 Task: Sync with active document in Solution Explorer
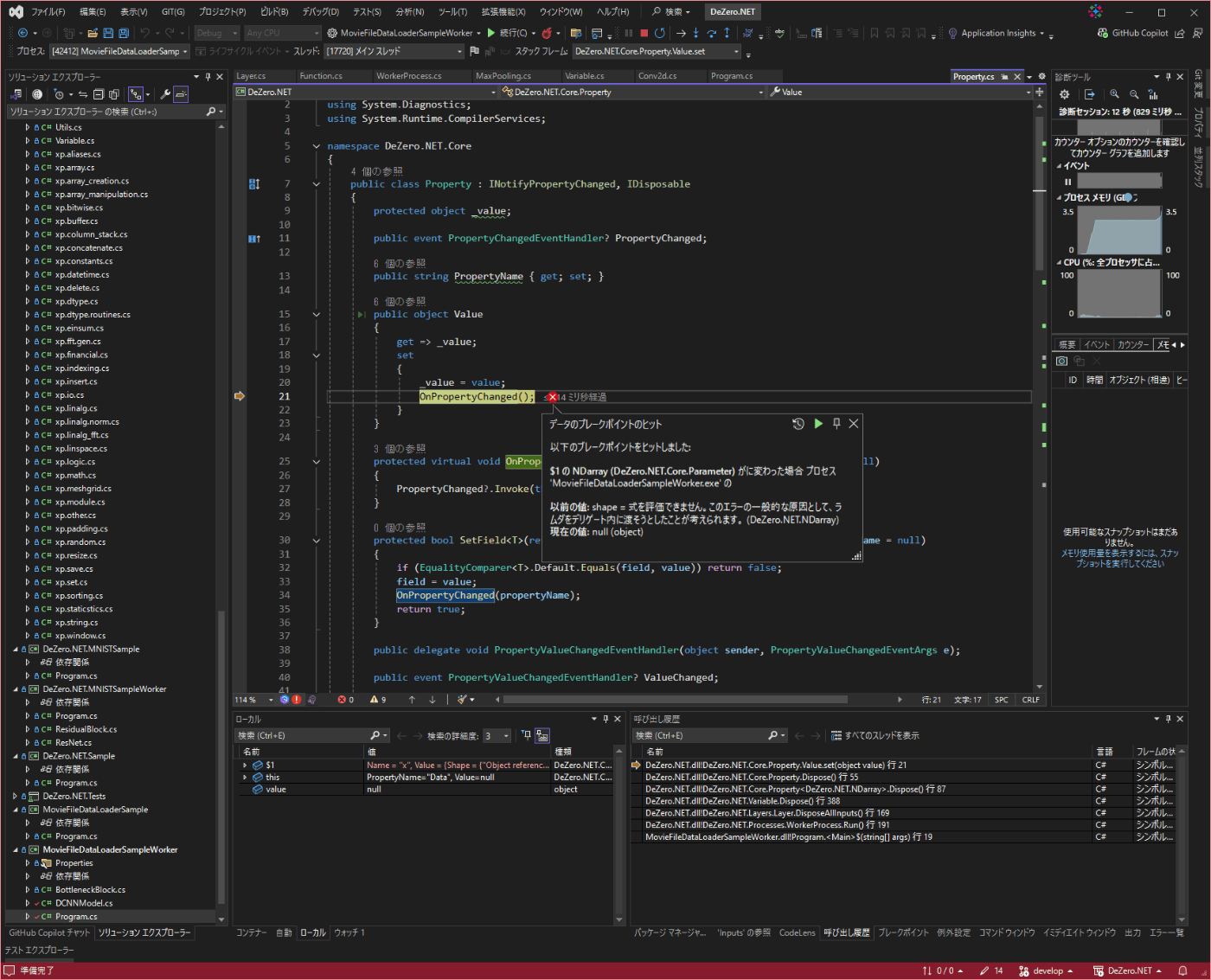click(x=83, y=94)
